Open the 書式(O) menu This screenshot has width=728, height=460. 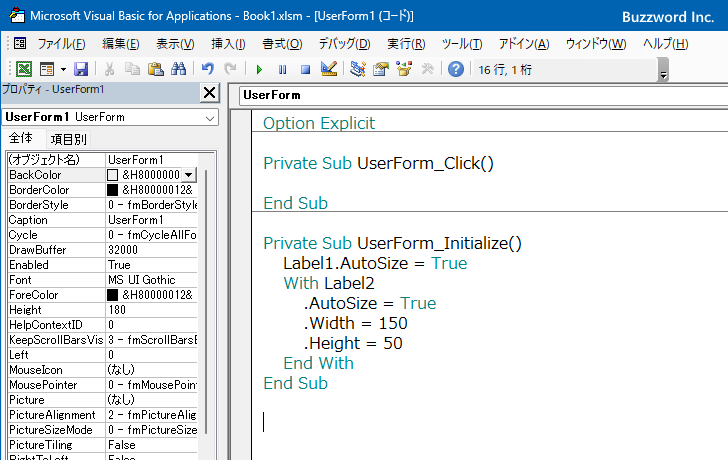[282, 44]
